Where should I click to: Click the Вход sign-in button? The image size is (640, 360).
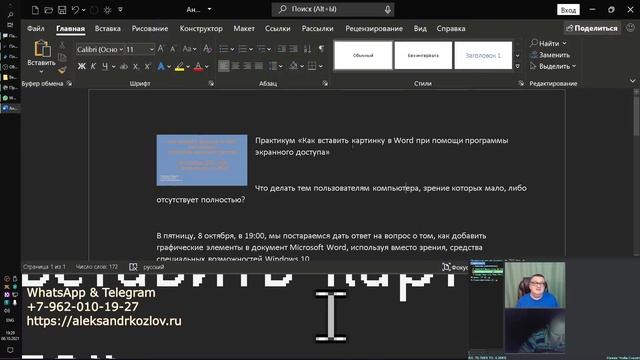click(x=568, y=10)
